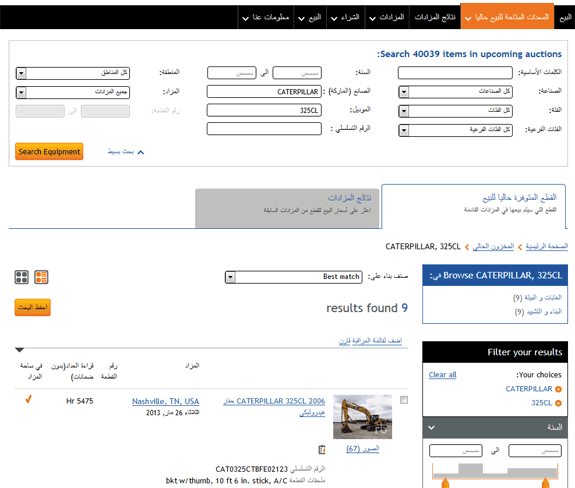Open inspection report icon beside photos link

pyautogui.click(x=322, y=449)
